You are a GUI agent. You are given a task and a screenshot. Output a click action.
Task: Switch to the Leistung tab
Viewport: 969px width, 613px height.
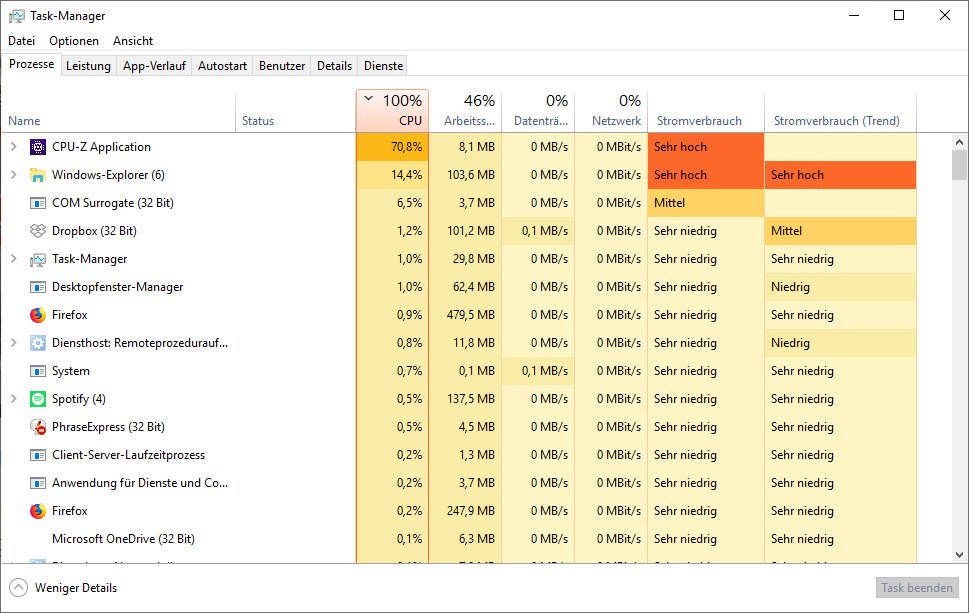coord(88,66)
